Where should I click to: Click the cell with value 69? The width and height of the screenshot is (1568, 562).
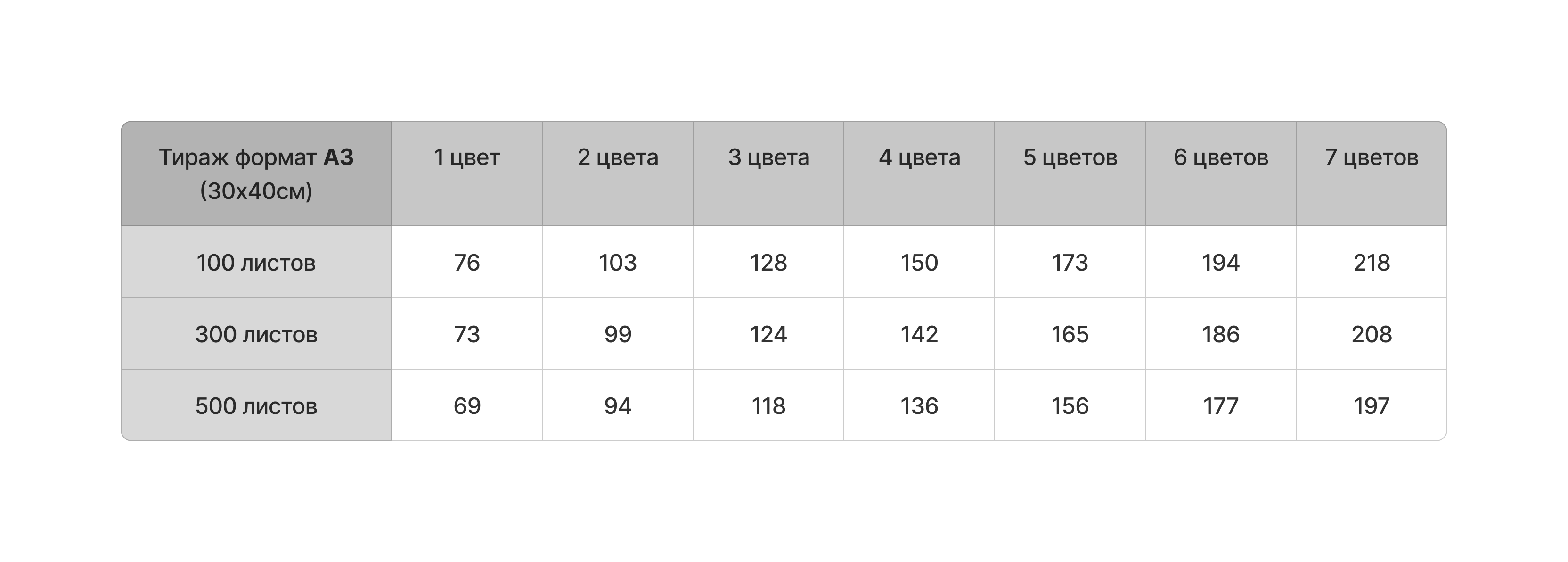point(467,406)
